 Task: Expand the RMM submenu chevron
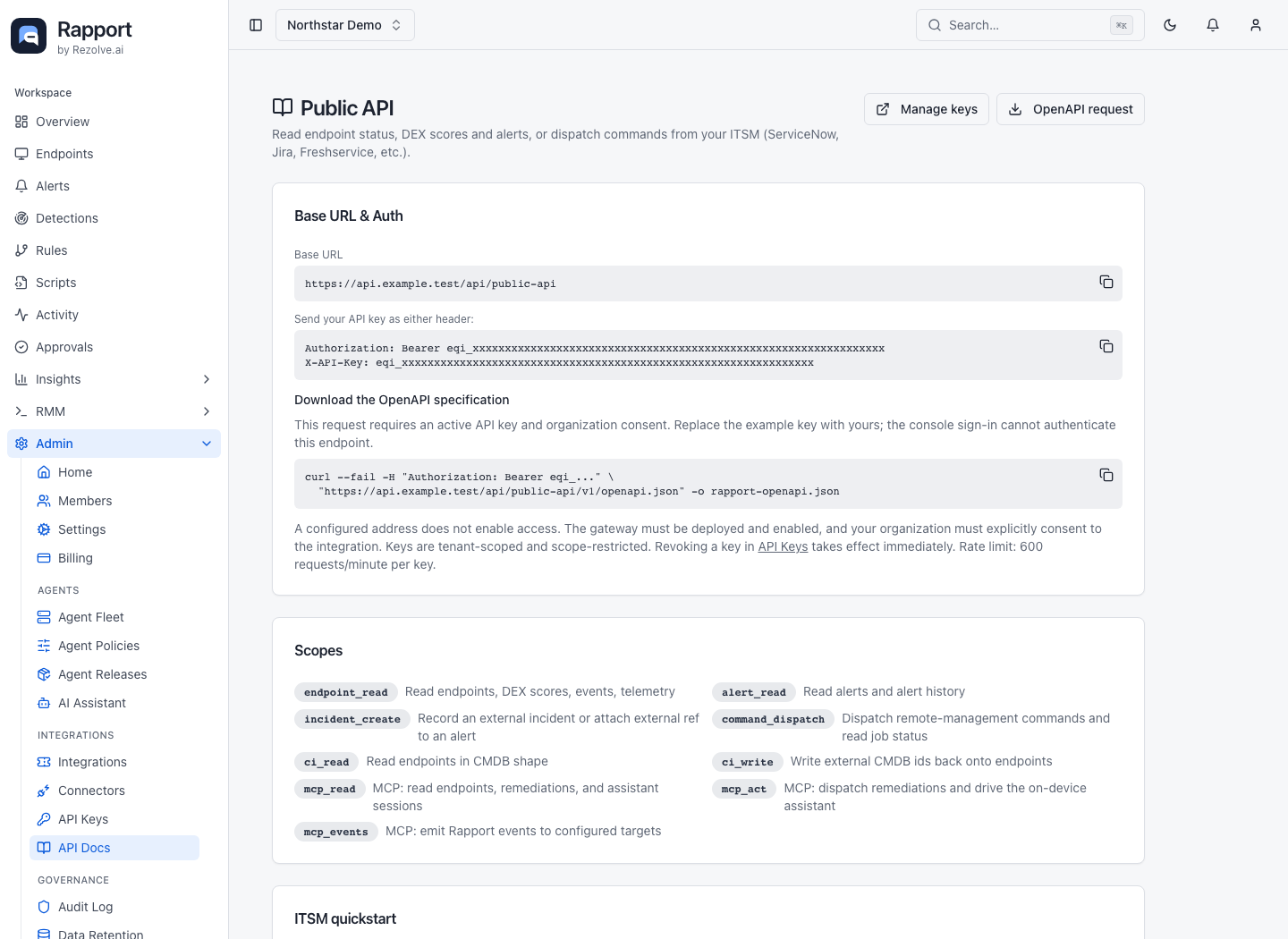(x=207, y=411)
